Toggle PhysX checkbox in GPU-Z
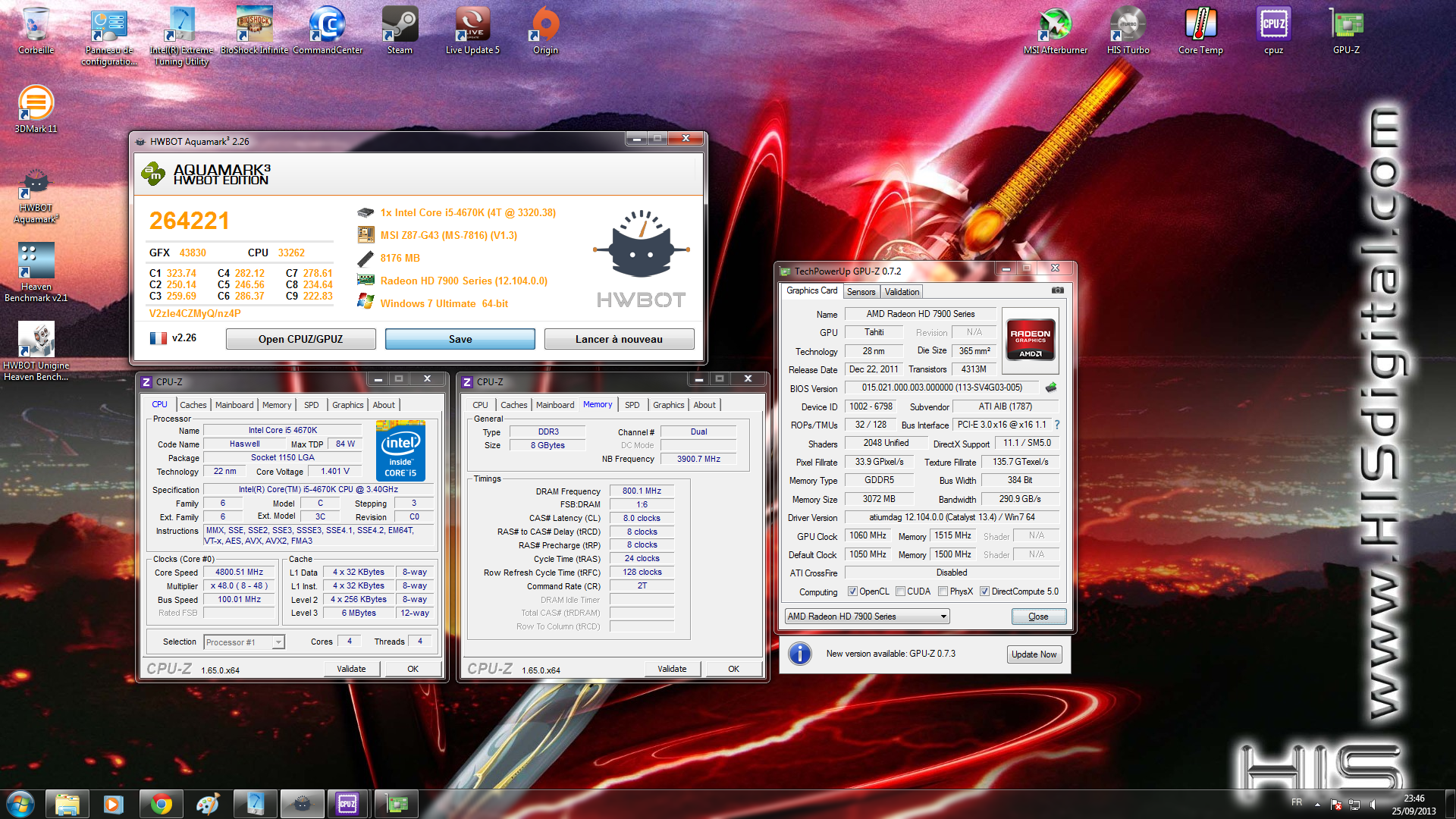 coord(943,591)
